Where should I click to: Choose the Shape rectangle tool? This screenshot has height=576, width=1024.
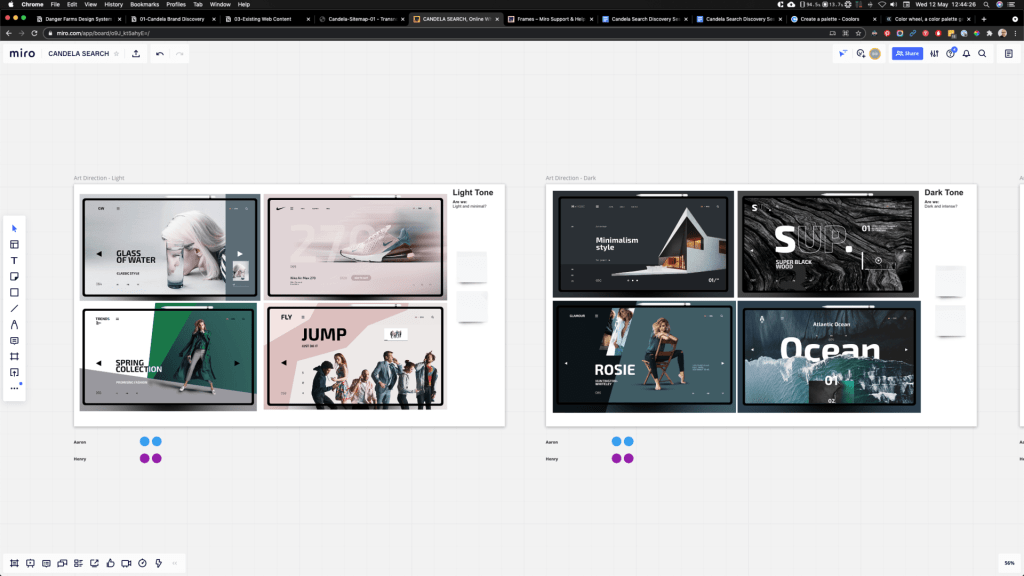pyautogui.click(x=14, y=292)
